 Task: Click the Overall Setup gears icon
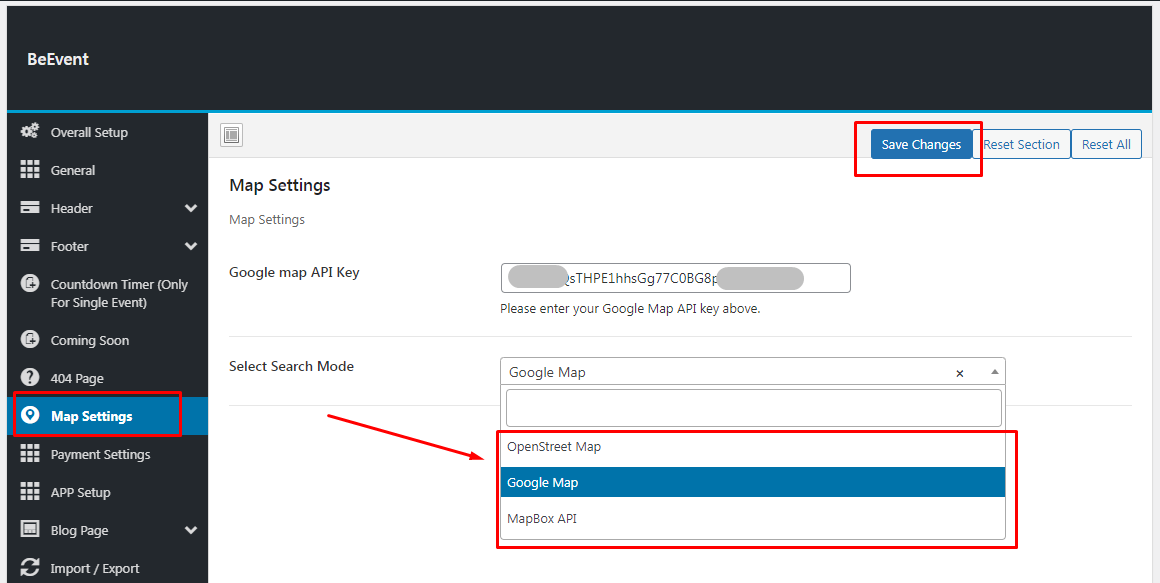click(30, 132)
